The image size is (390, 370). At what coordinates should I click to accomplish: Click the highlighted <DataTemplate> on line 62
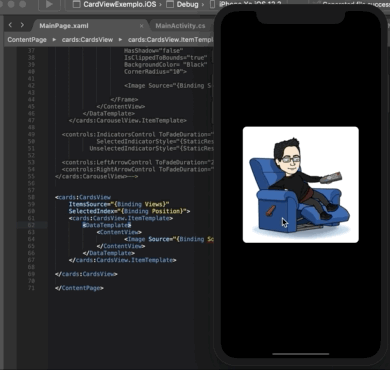pyautogui.click(x=107, y=225)
